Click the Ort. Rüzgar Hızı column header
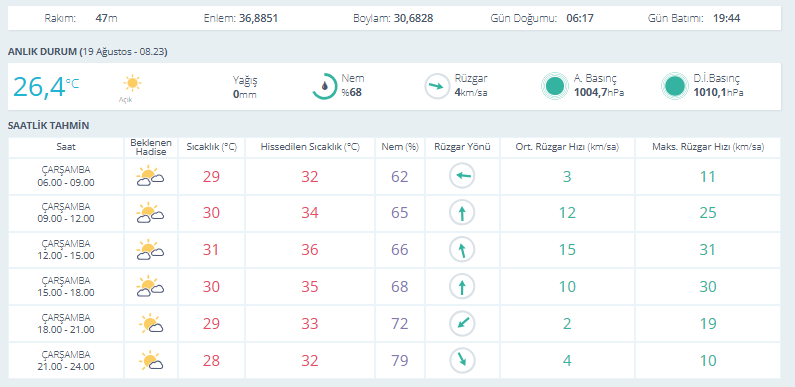795x387 pixels. (567, 147)
